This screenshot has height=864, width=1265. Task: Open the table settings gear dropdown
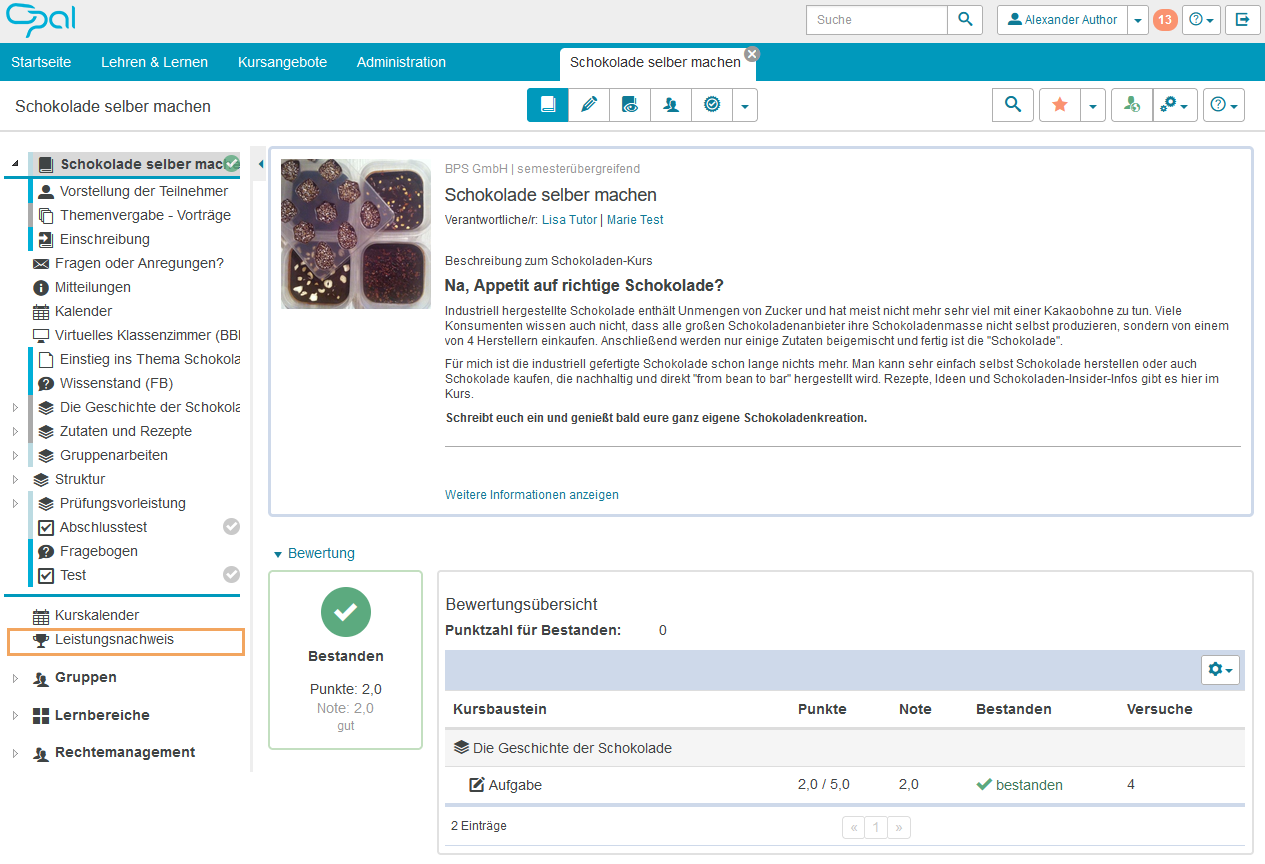tap(1221, 669)
